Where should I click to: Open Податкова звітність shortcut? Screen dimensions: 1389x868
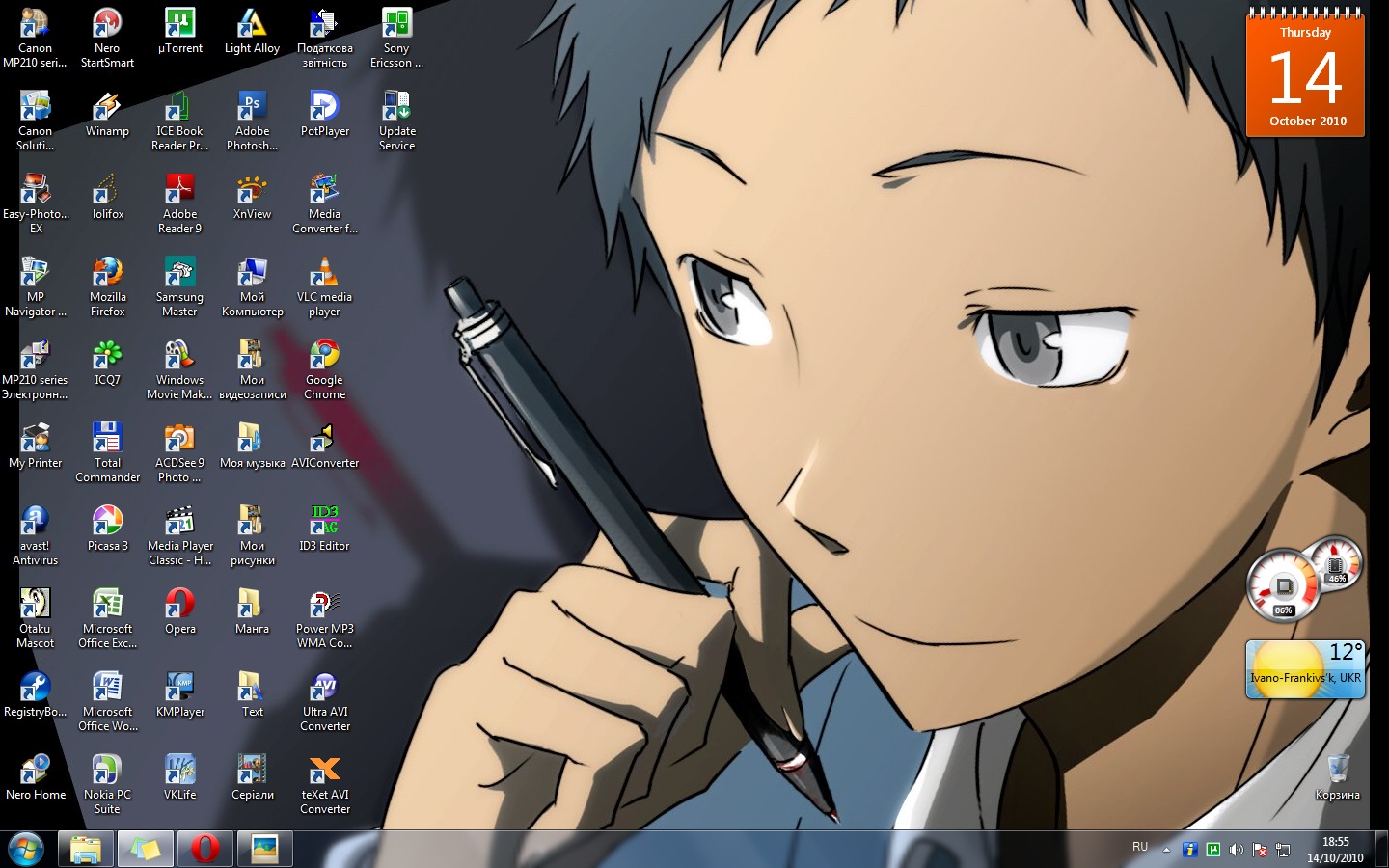[x=325, y=39]
